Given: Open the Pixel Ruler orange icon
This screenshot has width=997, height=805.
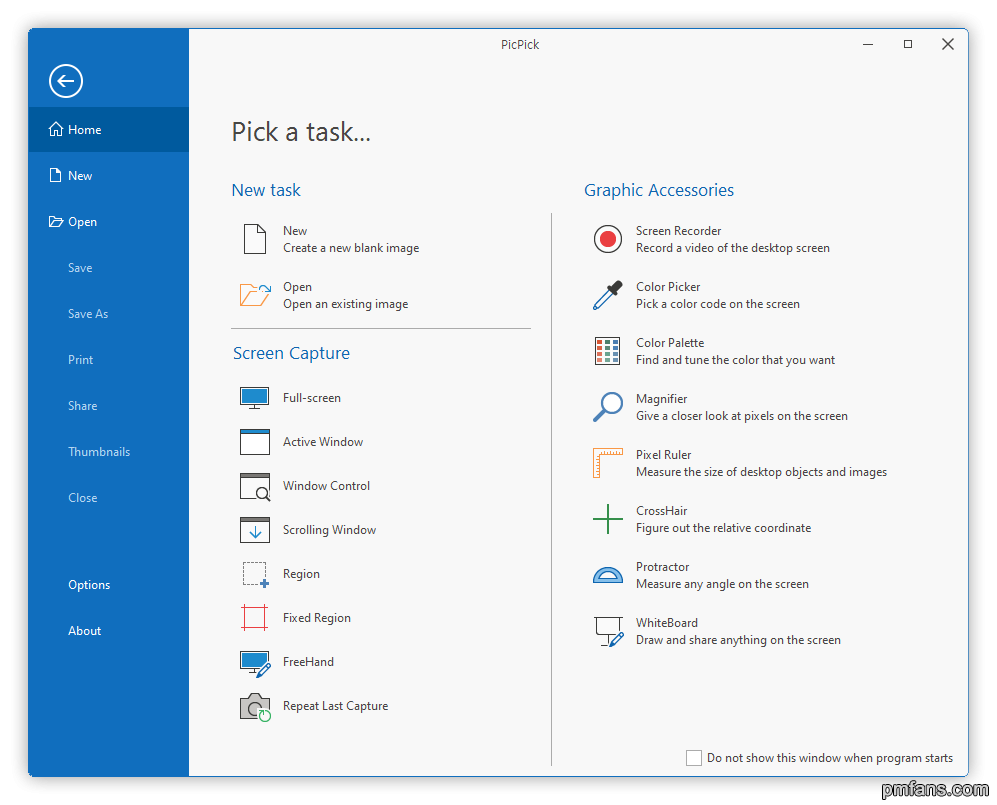Looking at the screenshot, I should 608,463.
